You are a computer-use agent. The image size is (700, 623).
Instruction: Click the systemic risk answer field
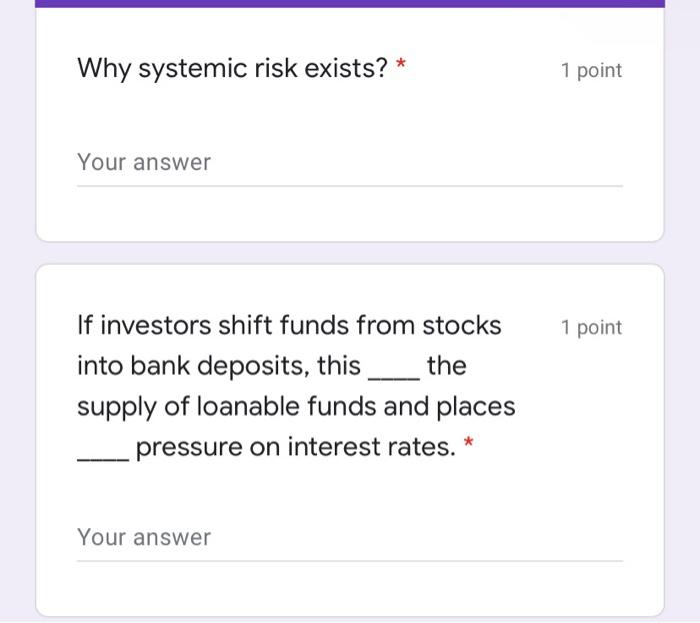click(x=350, y=163)
